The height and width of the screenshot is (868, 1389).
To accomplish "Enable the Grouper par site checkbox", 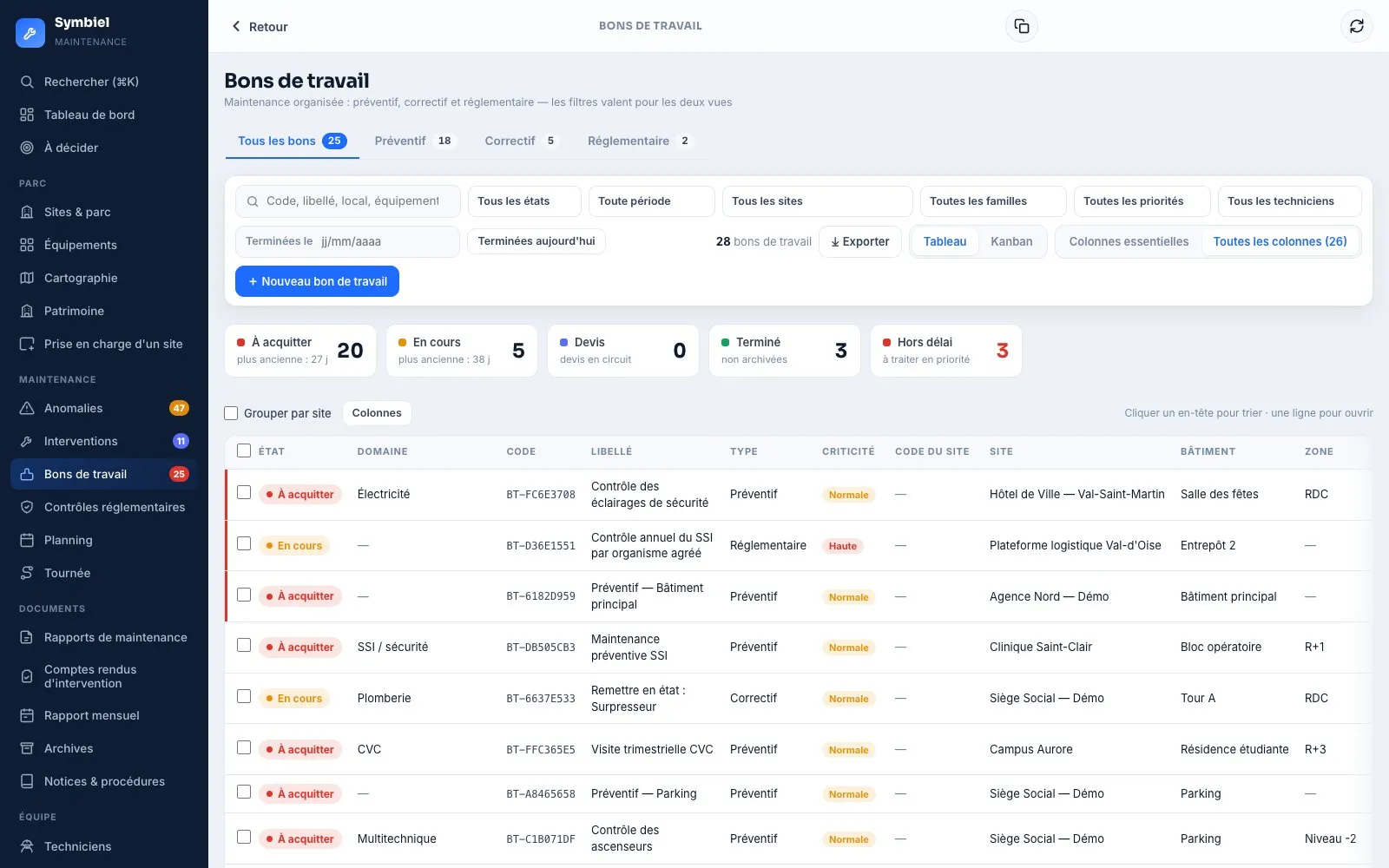I will click(231, 413).
